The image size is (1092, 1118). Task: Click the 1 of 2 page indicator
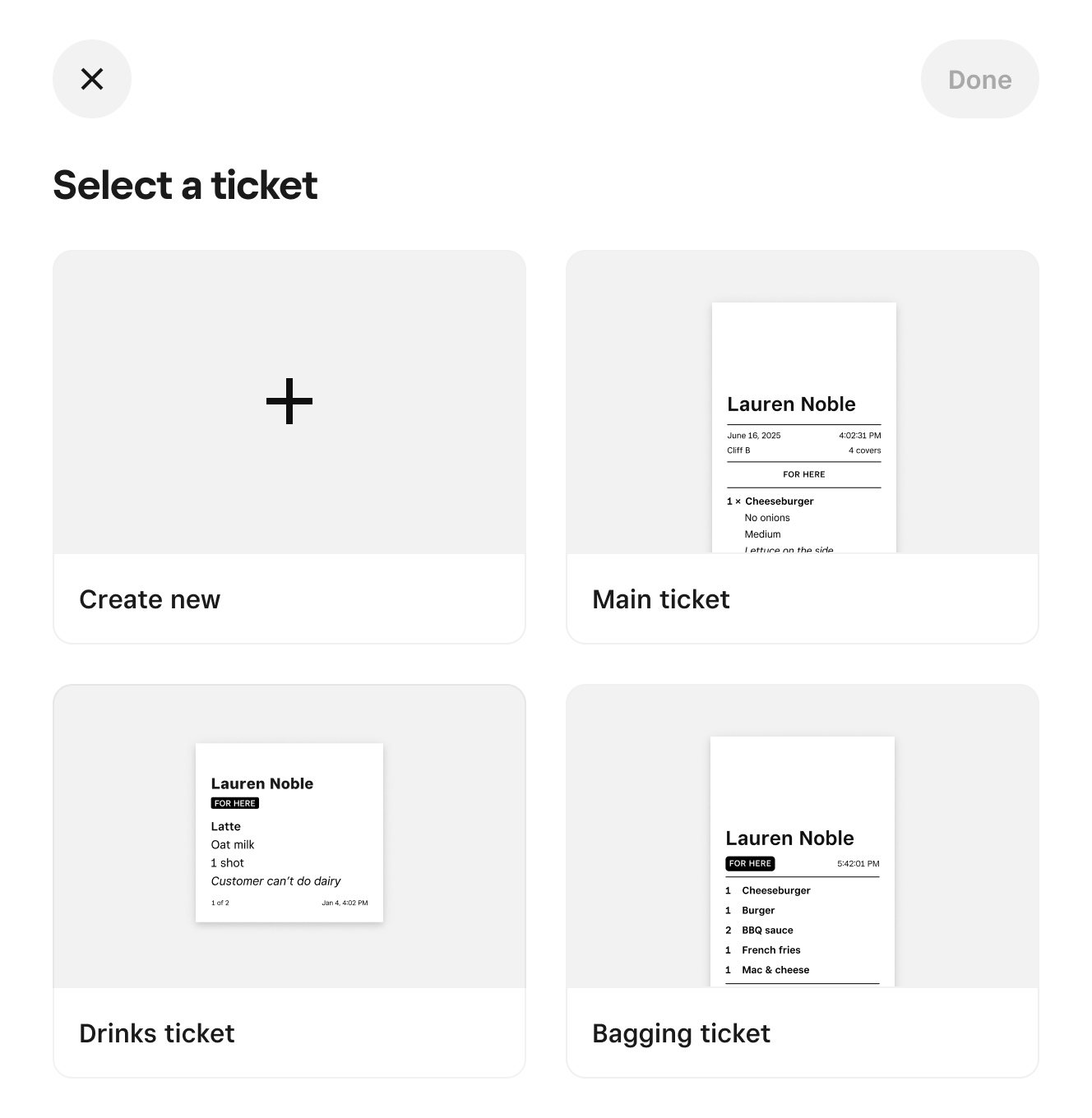click(220, 903)
